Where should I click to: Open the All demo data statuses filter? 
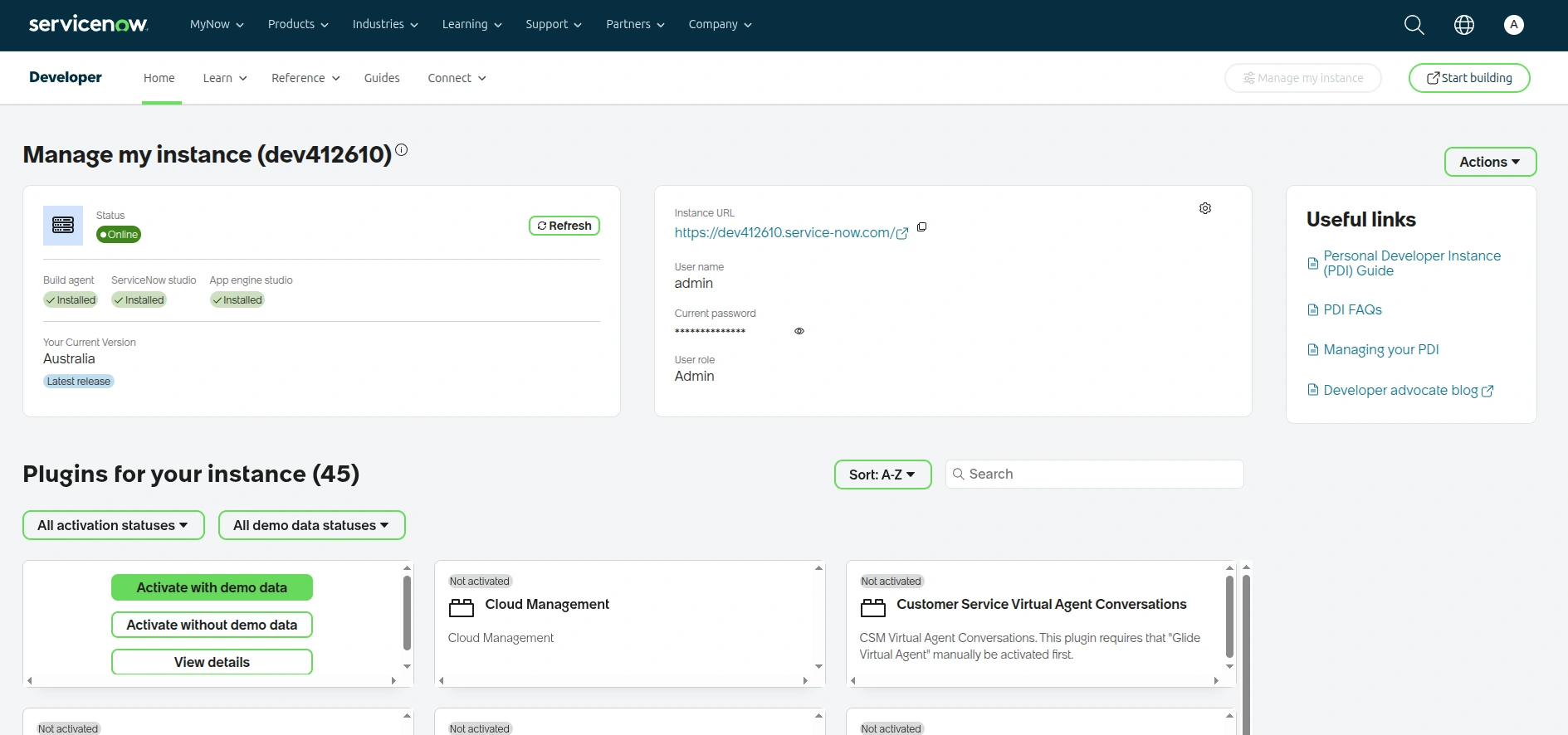(x=311, y=525)
